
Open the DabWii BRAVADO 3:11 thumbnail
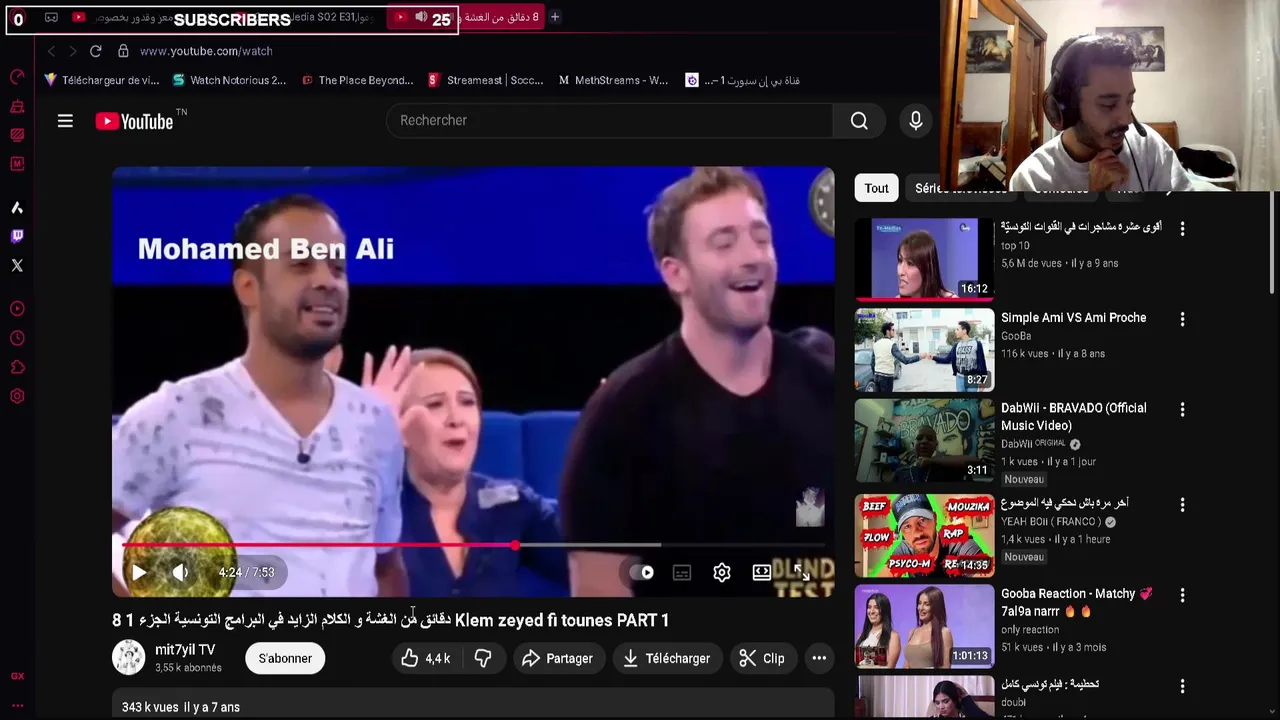click(x=924, y=440)
